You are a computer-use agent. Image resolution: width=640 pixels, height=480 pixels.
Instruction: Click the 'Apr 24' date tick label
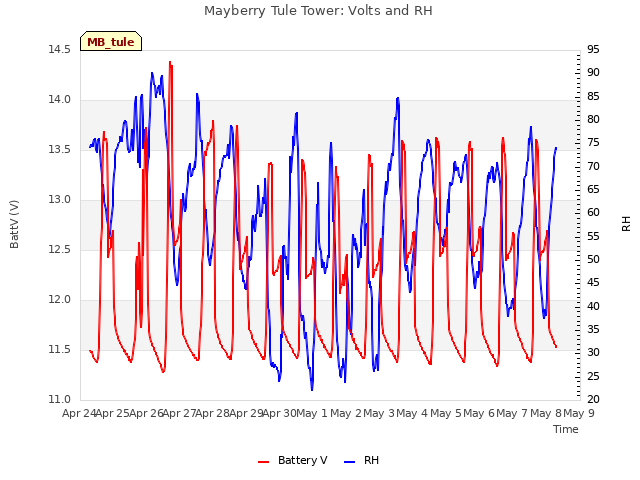(x=79, y=414)
